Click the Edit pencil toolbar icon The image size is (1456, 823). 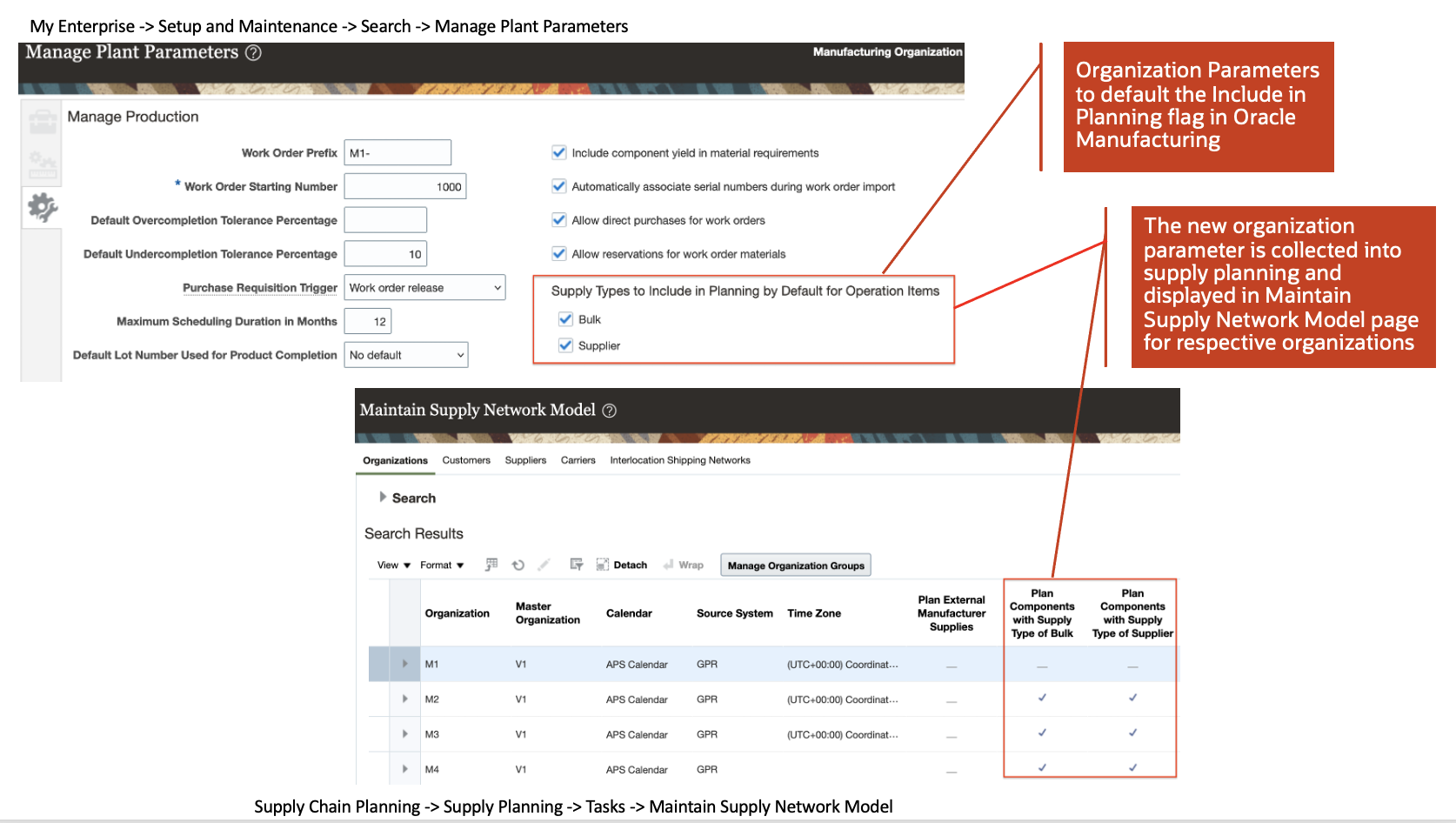pyautogui.click(x=544, y=565)
